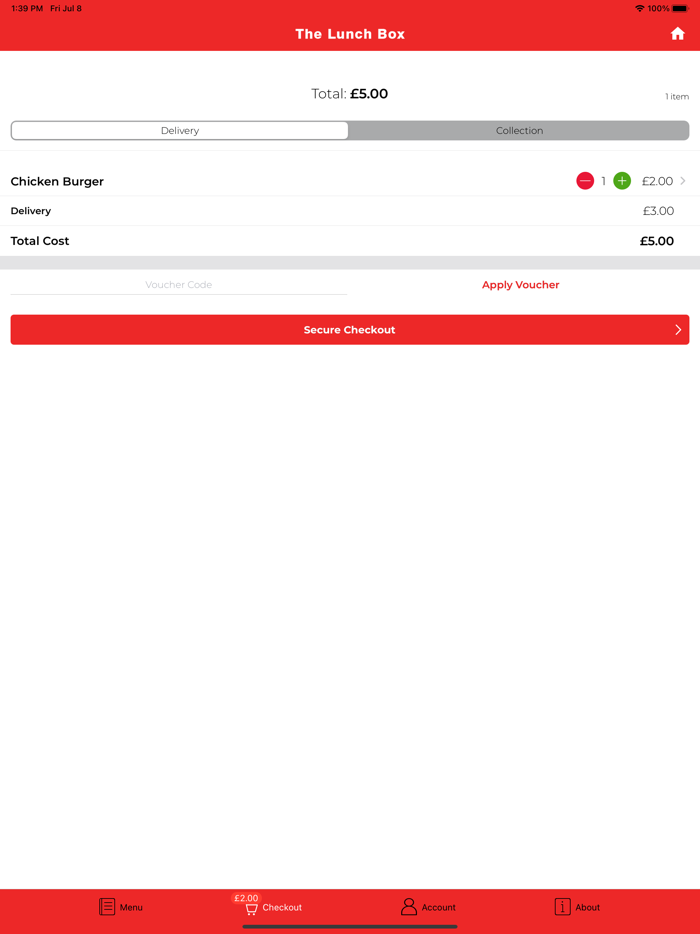This screenshot has width=700, height=934.
Task: Open the Checkout cart icon
Action: coord(251,910)
